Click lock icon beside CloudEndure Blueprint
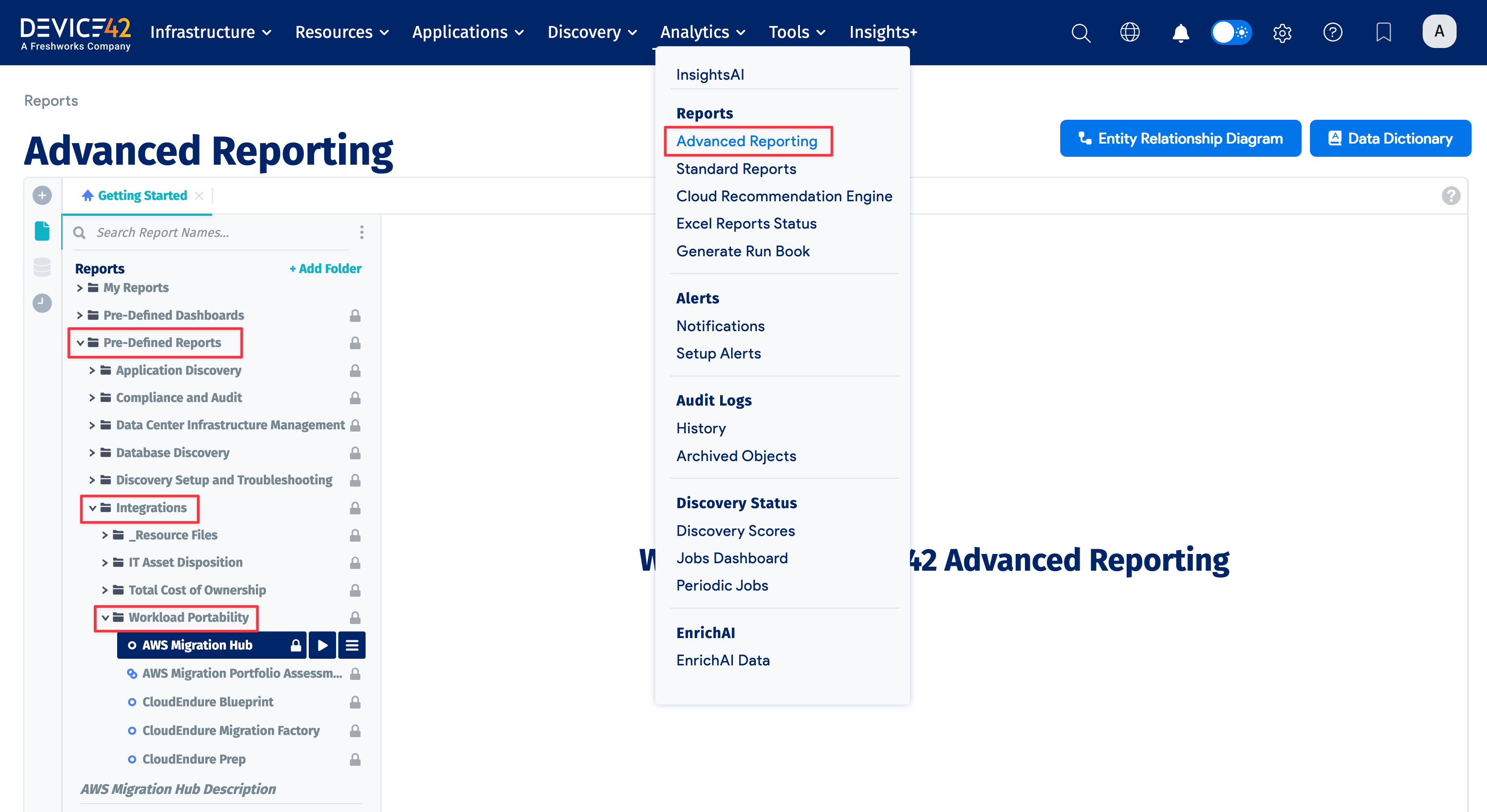The image size is (1487, 812). (x=355, y=702)
